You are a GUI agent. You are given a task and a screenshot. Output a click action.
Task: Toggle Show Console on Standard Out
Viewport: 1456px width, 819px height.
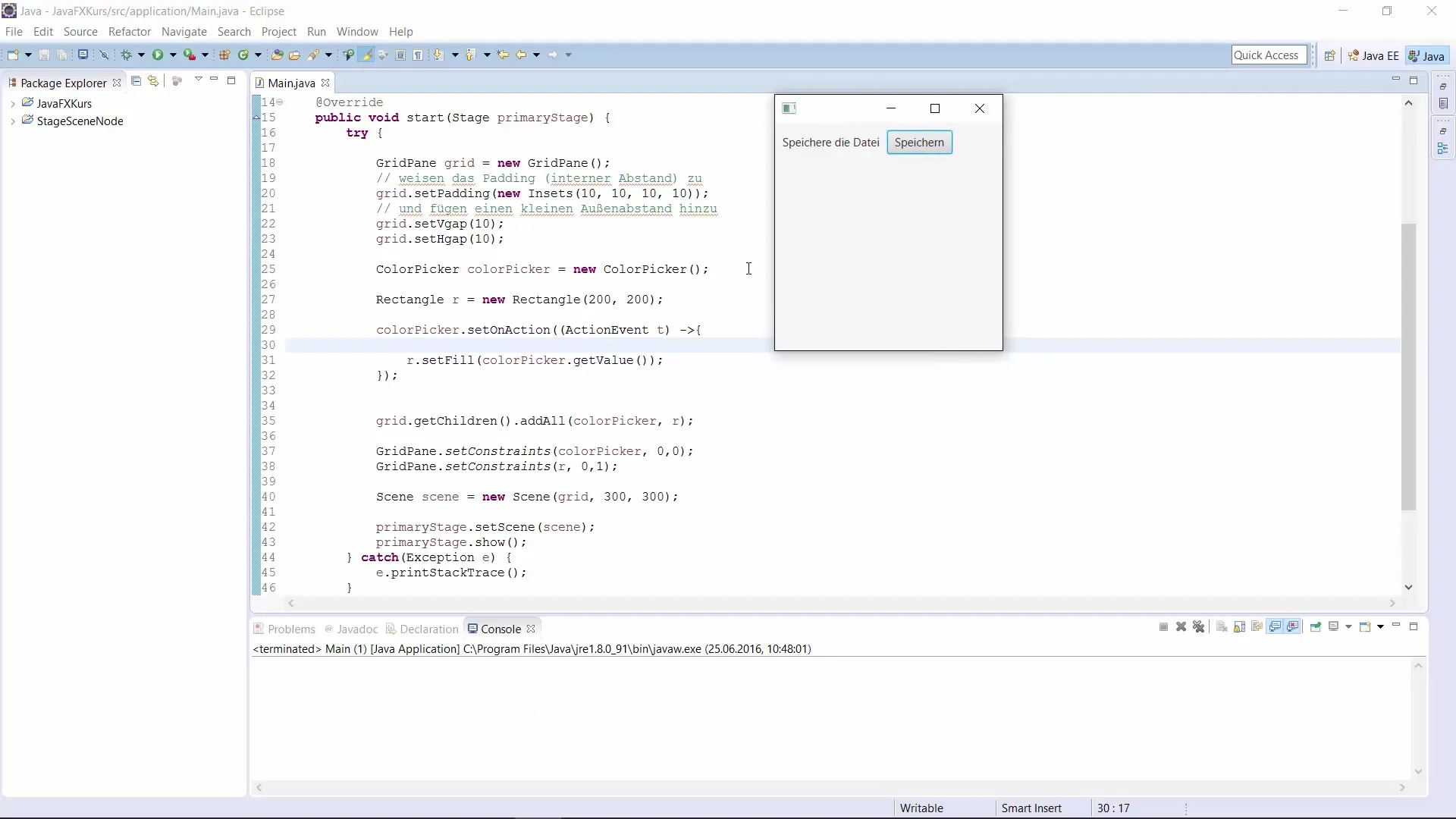pyautogui.click(x=1275, y=627)
